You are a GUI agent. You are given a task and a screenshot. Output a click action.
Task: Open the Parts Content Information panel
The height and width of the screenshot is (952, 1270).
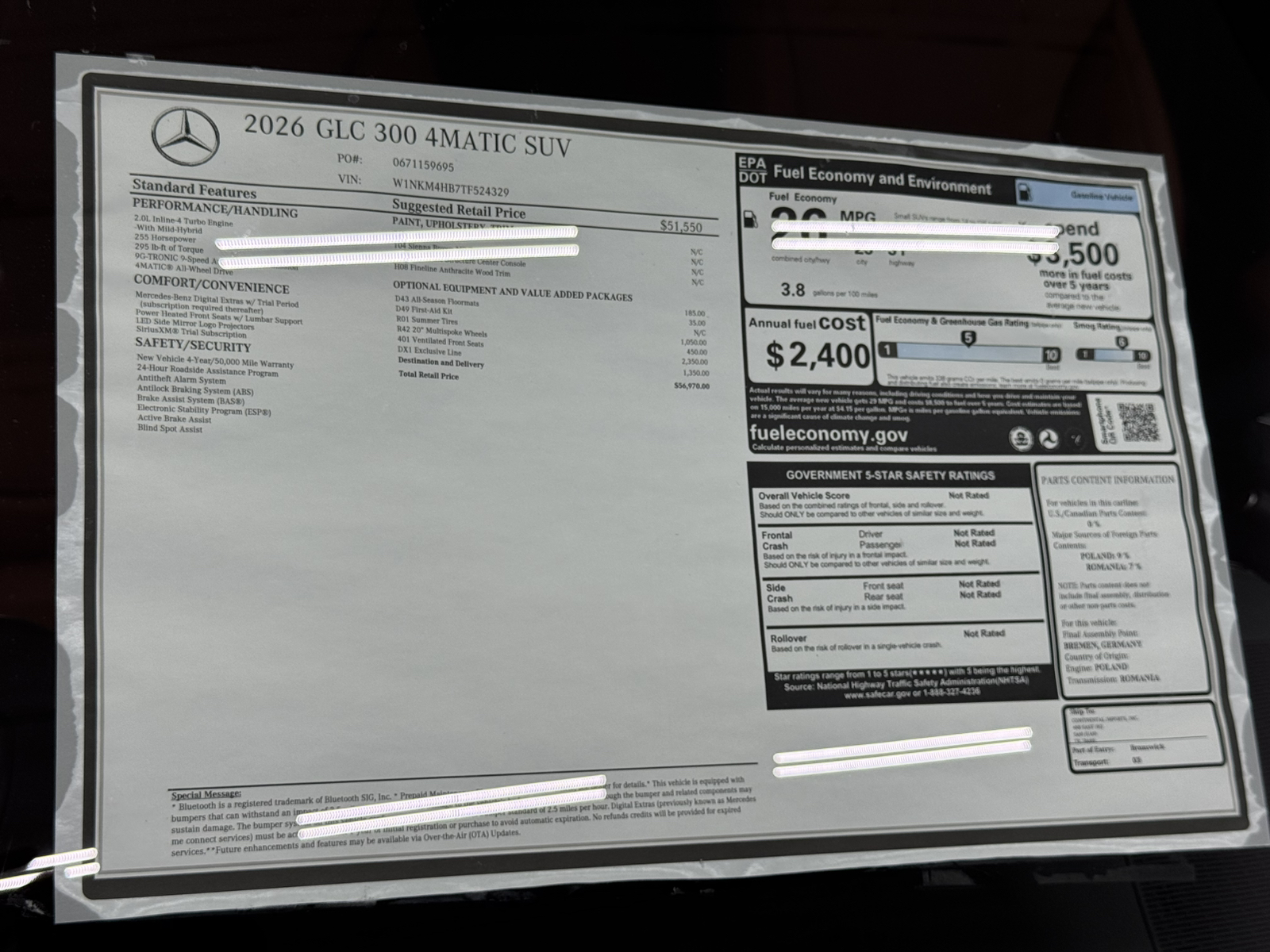point(1109,478)
